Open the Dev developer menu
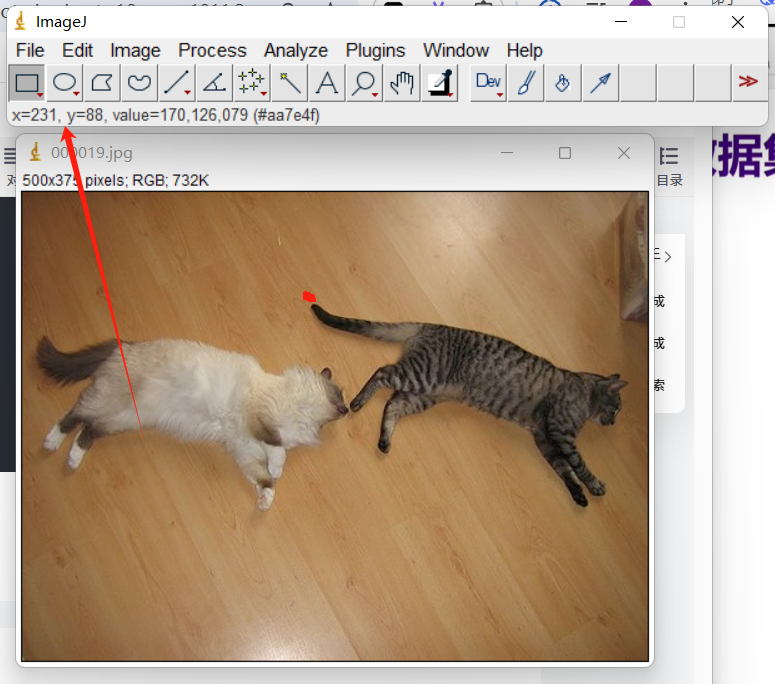 pos(488,83)
